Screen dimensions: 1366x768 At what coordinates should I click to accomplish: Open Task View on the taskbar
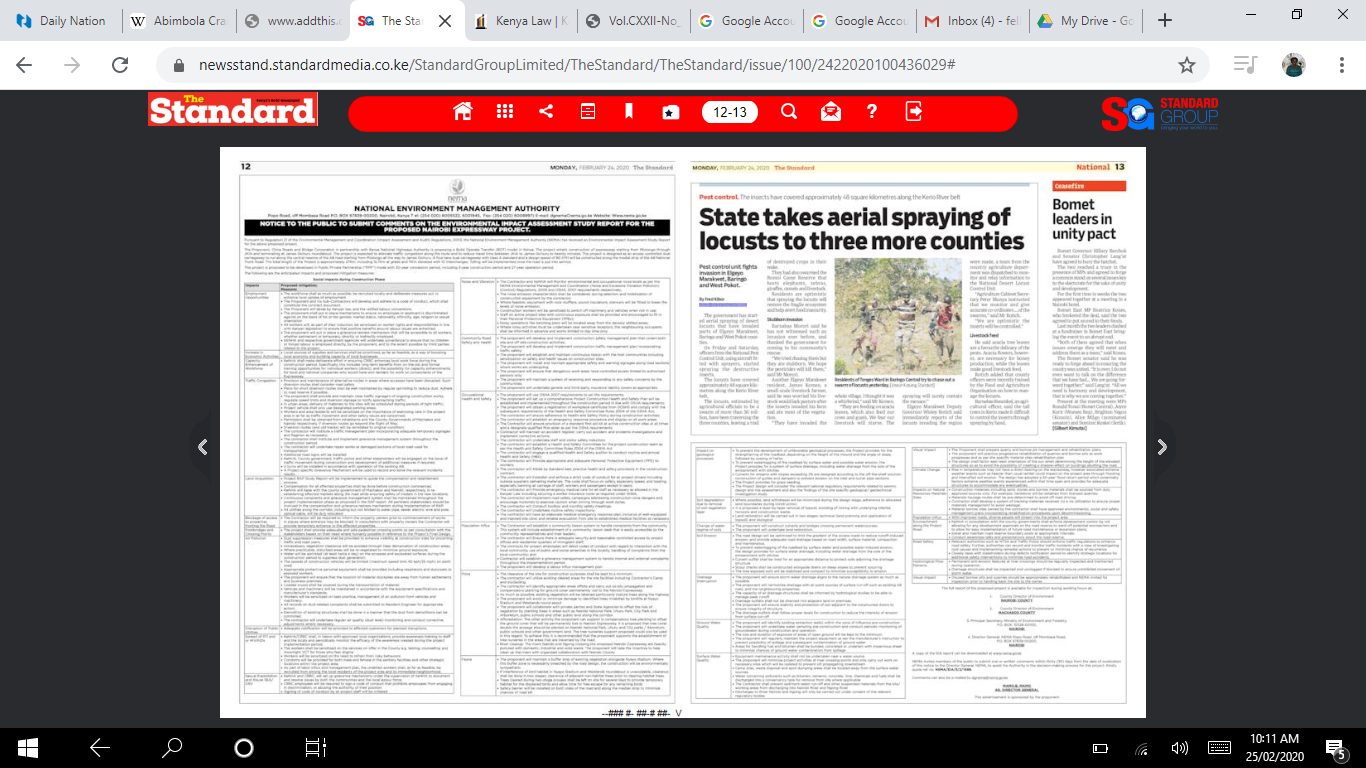[316, 747]
